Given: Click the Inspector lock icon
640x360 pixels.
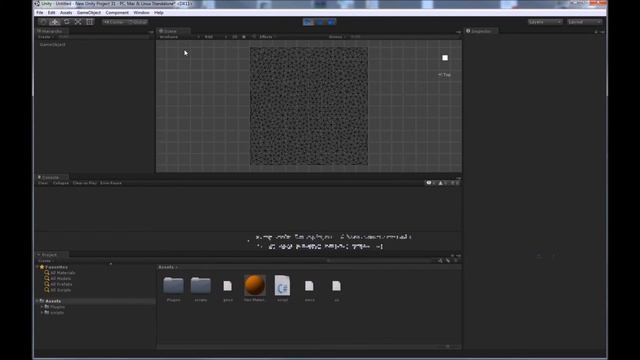Looking at the screenshot, I should 596,31.
